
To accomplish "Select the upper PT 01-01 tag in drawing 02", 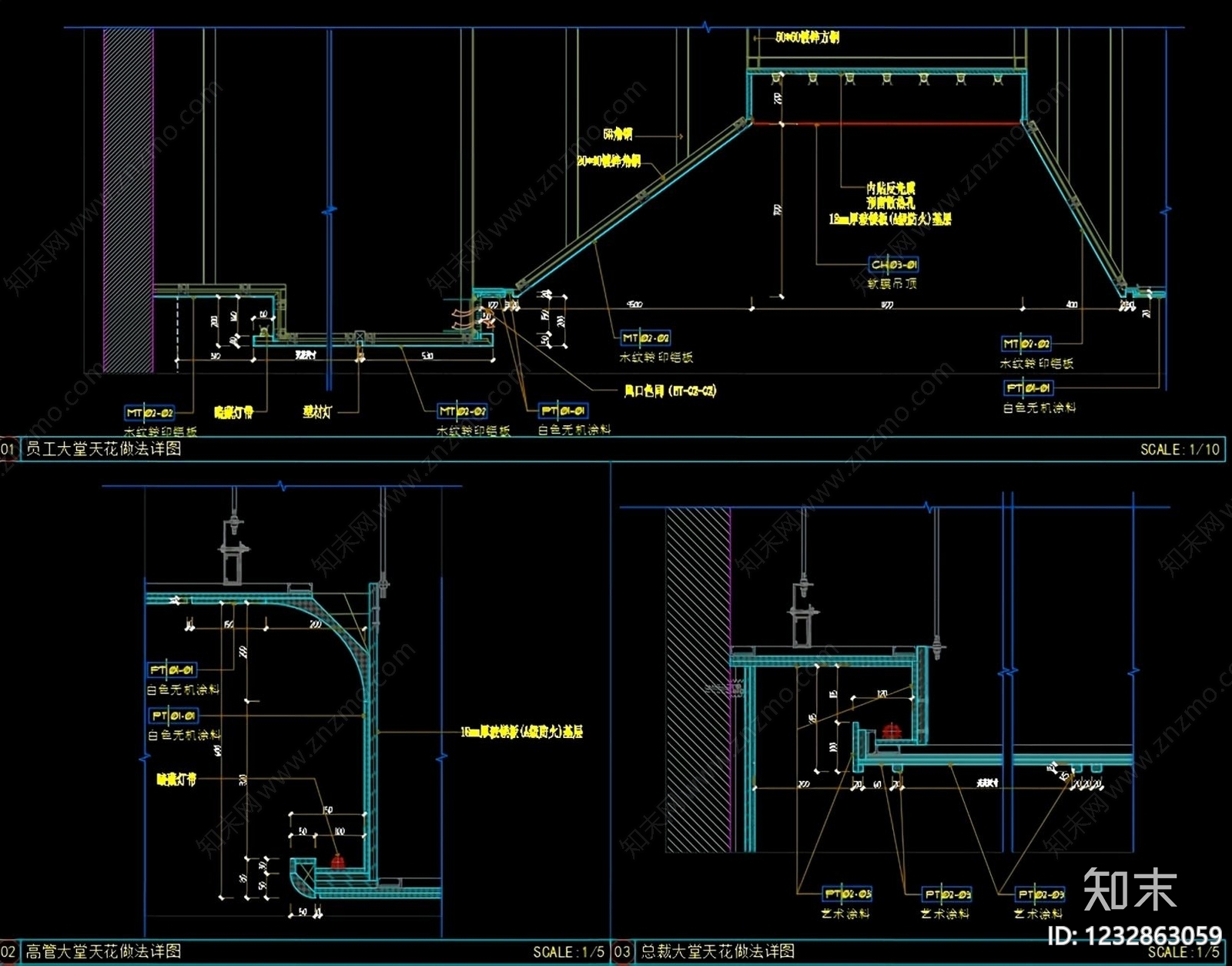I will 172,670.
